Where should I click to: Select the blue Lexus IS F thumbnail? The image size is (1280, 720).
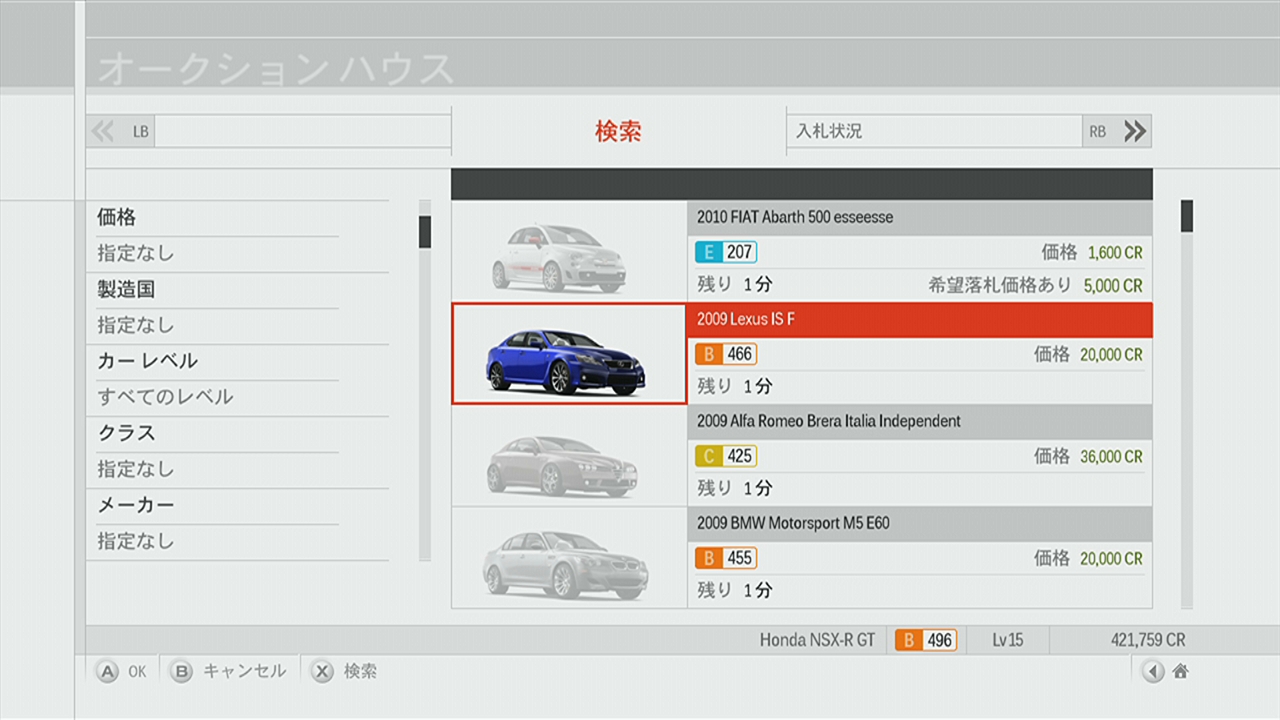point(569,354)
